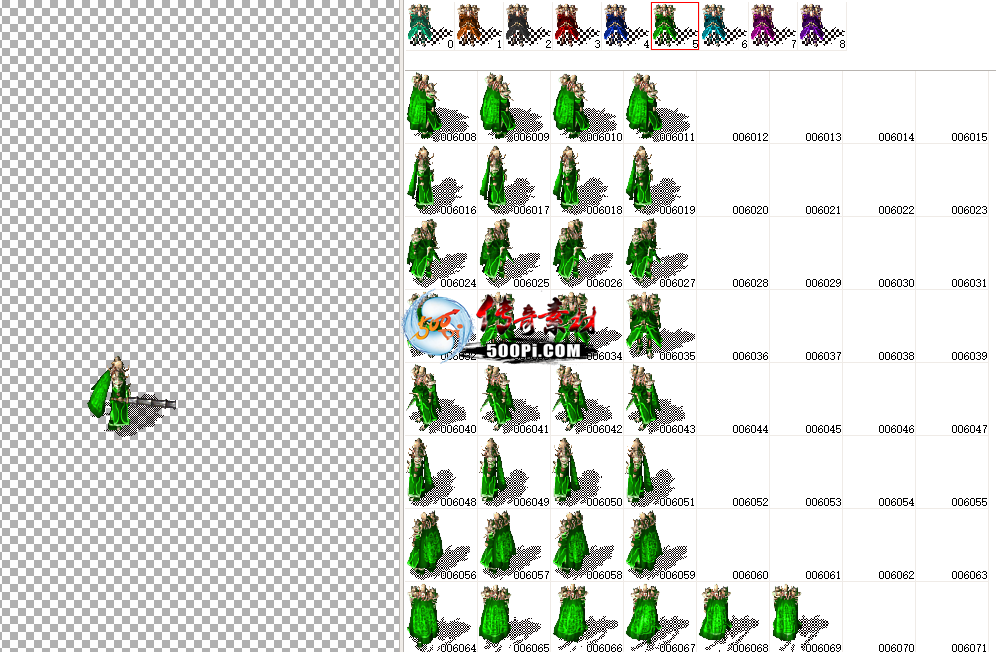Open sprite frame 006041
Screen dimensions: 996x652
coord(514,399)
